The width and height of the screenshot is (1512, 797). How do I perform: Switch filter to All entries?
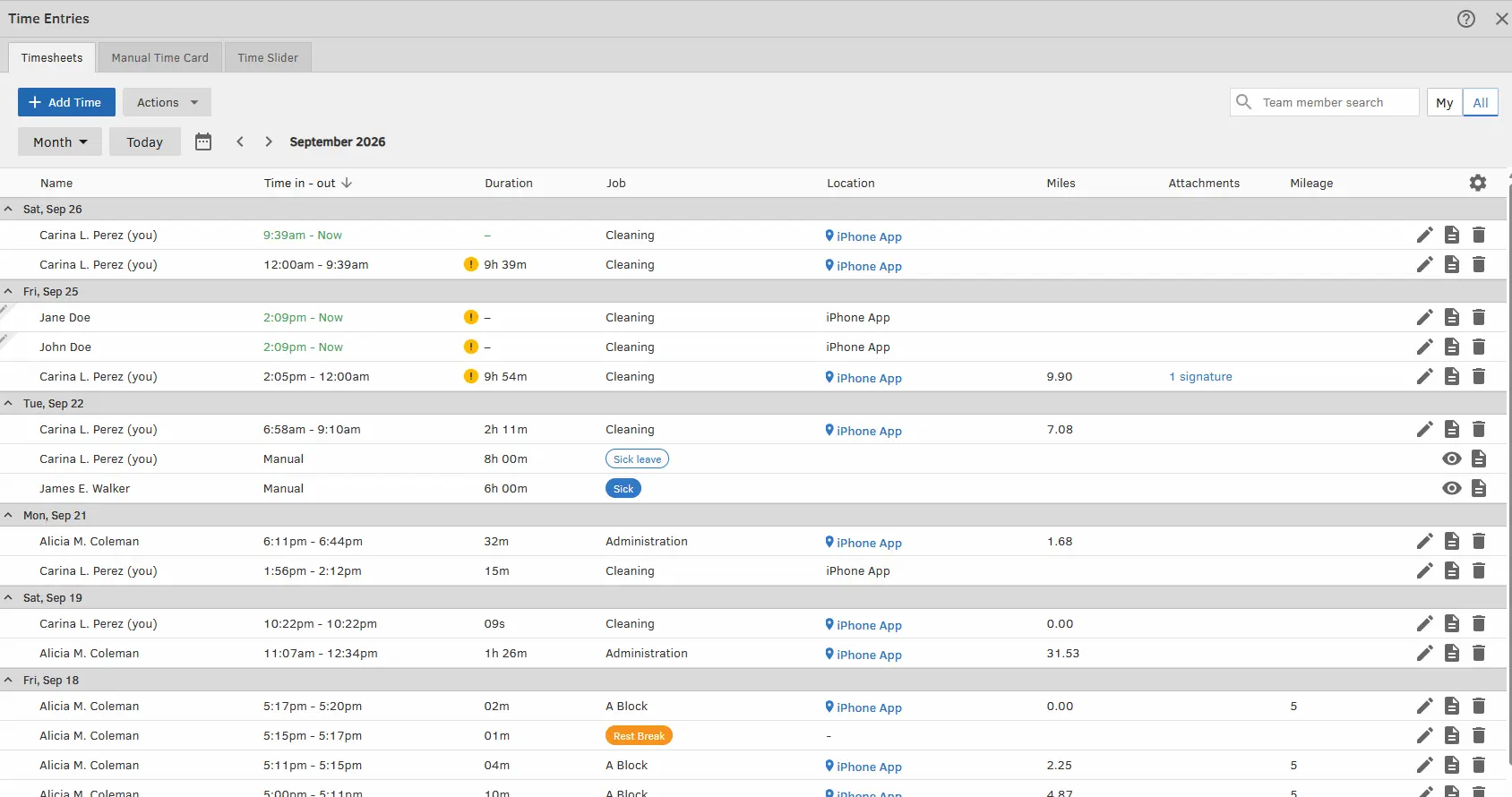1481,102
